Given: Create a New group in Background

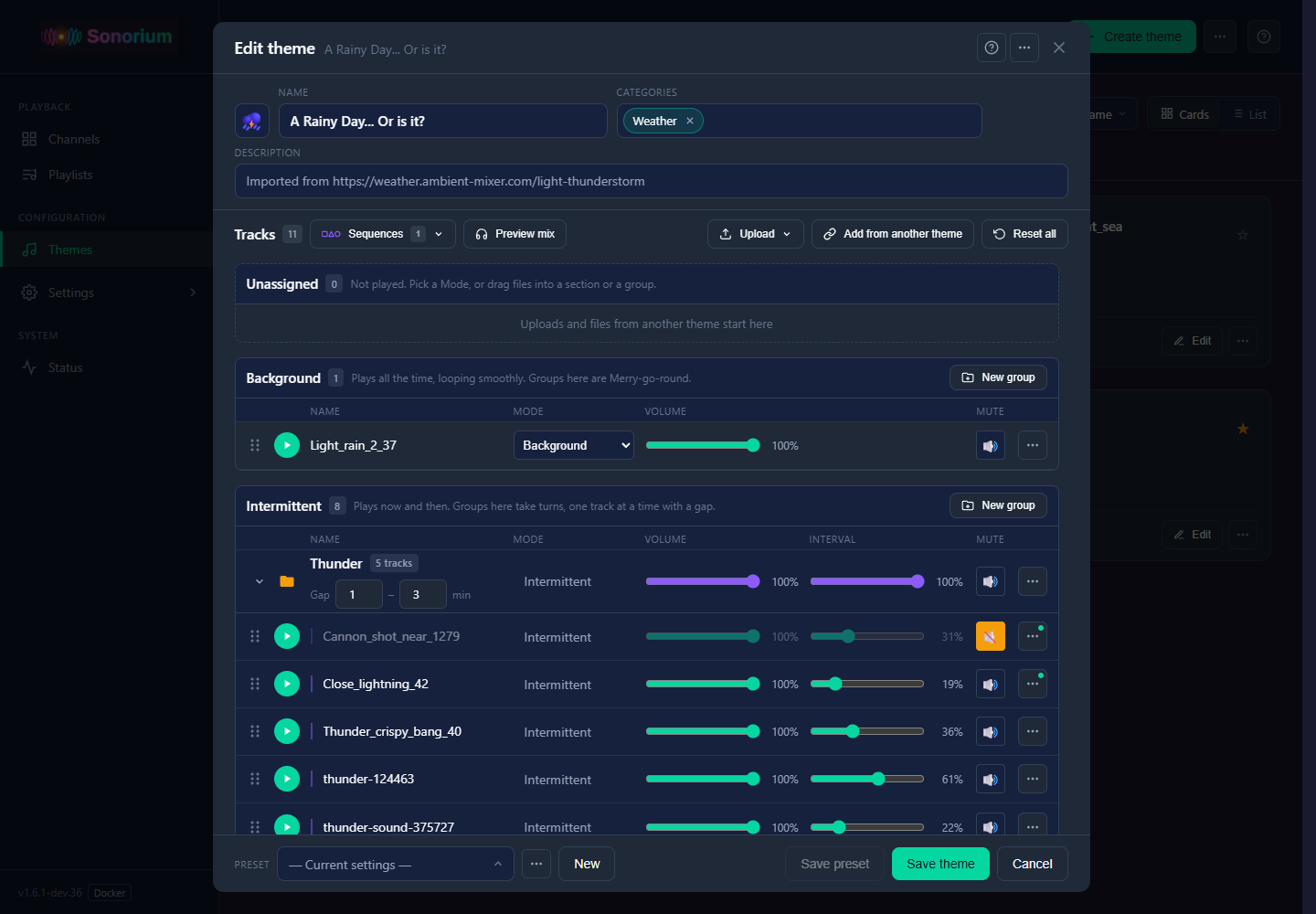Looking at the screenshot, I should tap(998, 377).
